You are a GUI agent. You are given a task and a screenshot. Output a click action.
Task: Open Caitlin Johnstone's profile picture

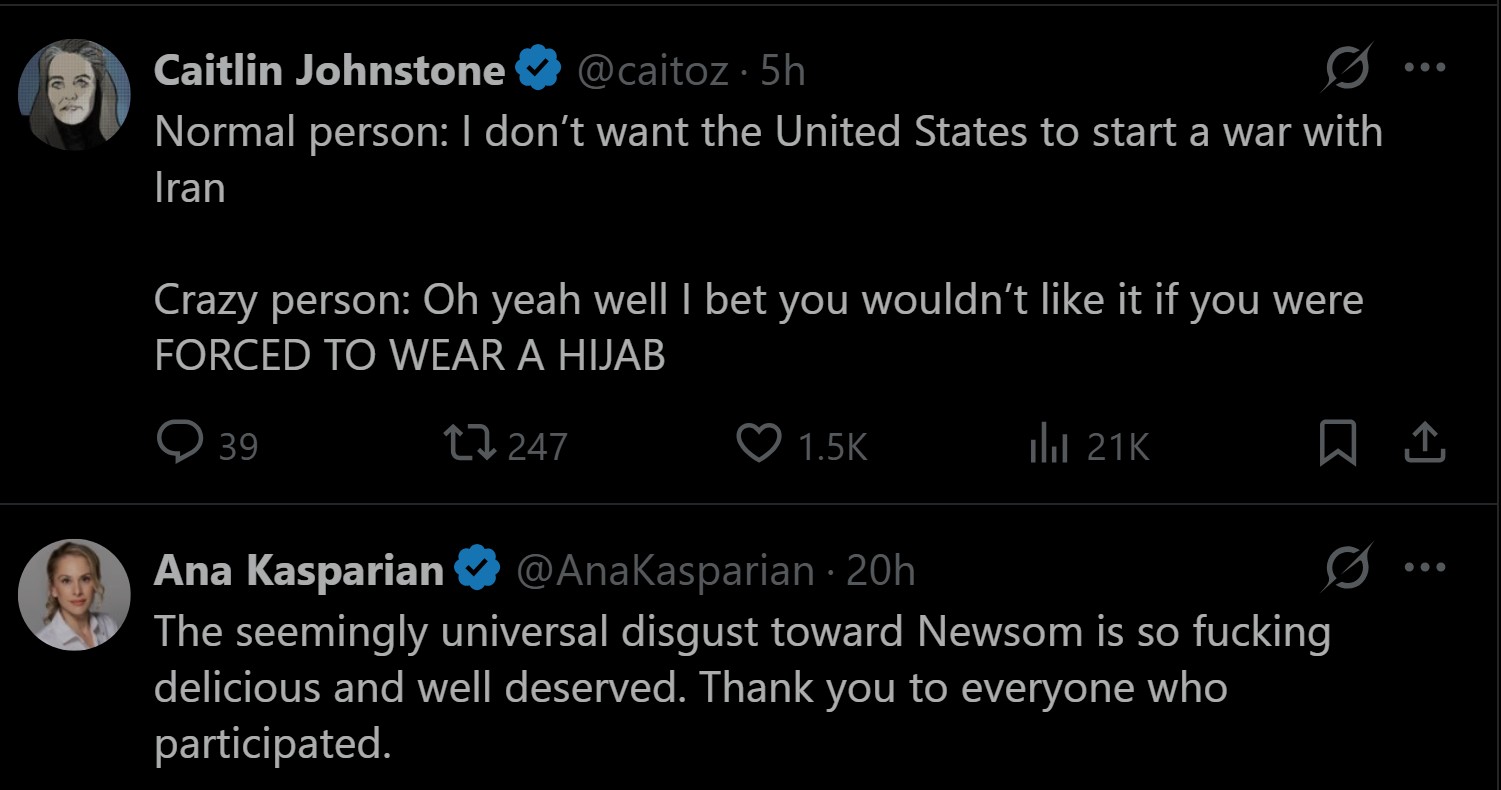(74, 95)
